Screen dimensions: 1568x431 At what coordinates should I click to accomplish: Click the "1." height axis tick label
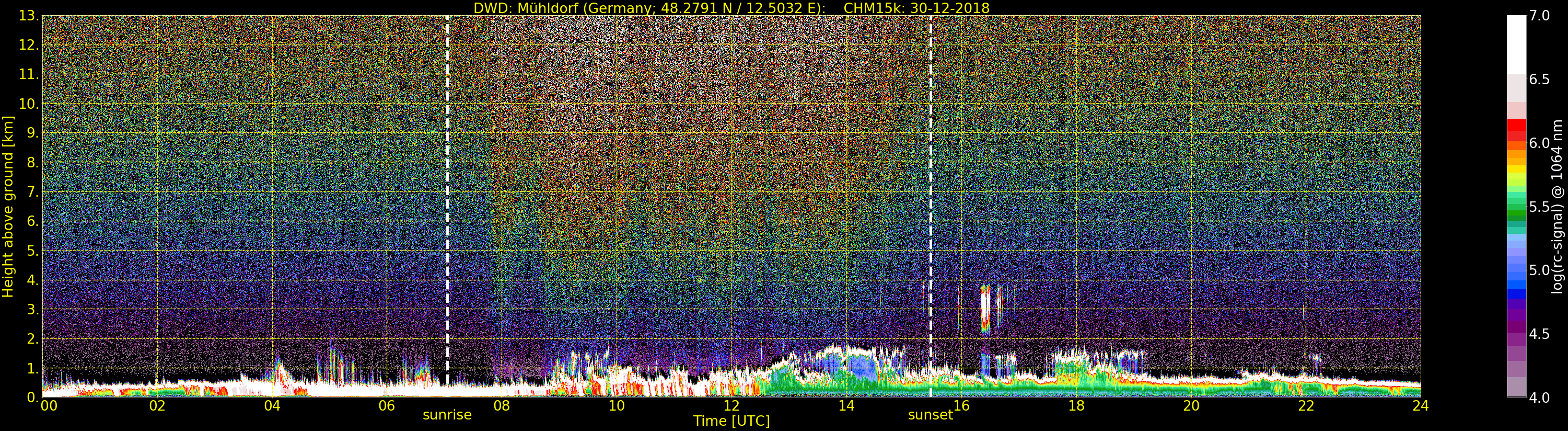click(x=32, y=368)
